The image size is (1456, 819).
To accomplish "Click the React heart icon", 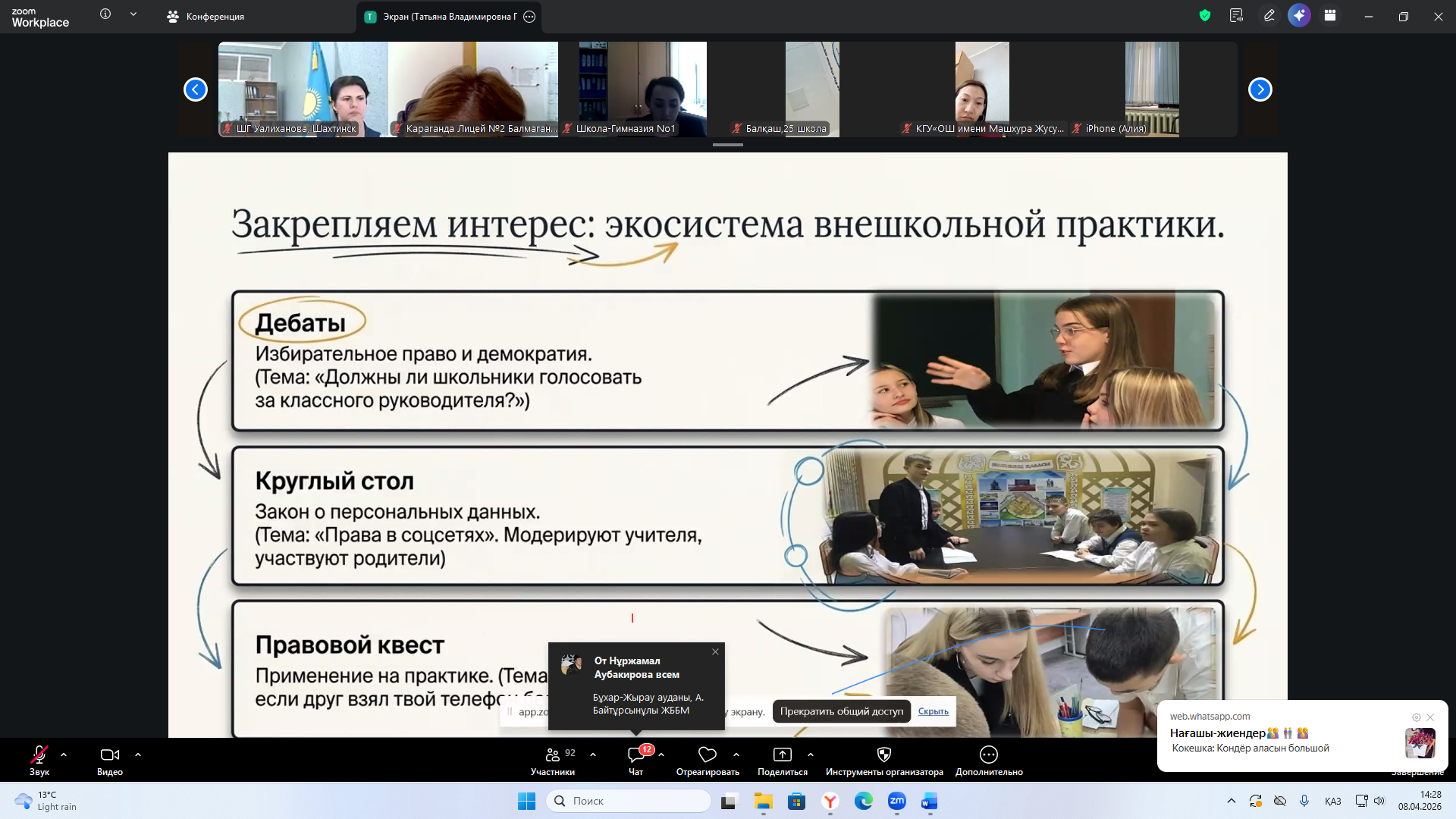I will click(707, 755).
